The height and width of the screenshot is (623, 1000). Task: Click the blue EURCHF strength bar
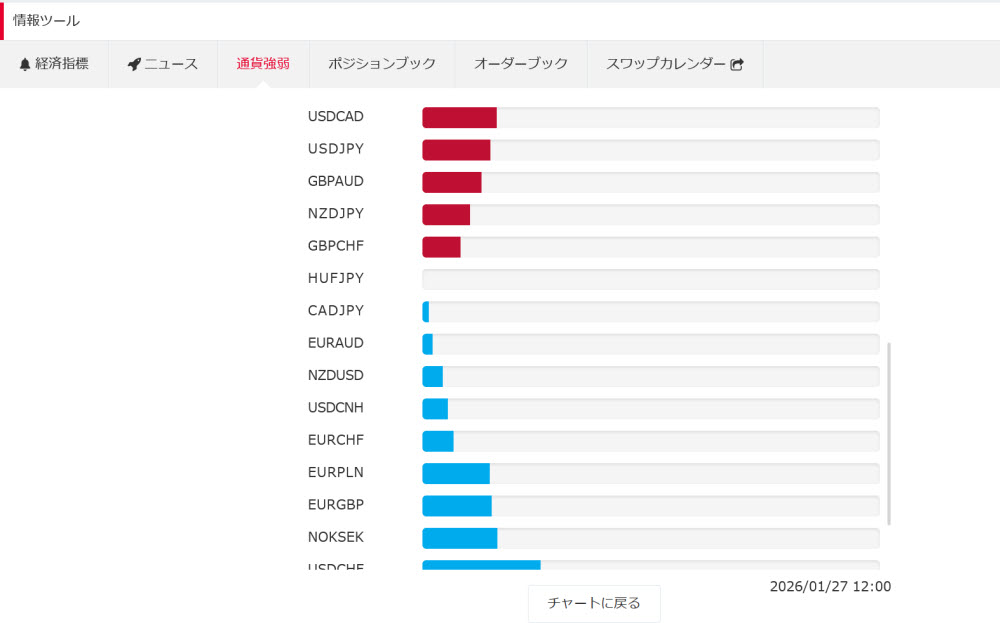pos(438,441)
